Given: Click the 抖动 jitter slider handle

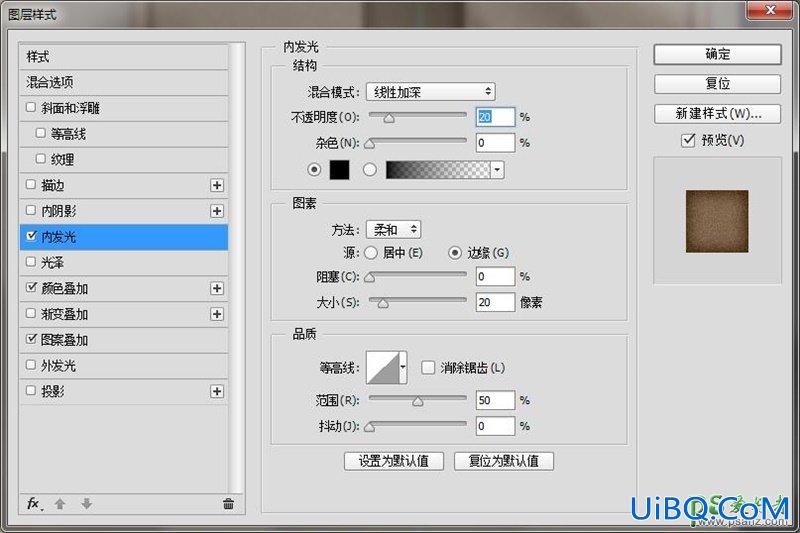Looking at the screenshot, I should click(370, 428).
